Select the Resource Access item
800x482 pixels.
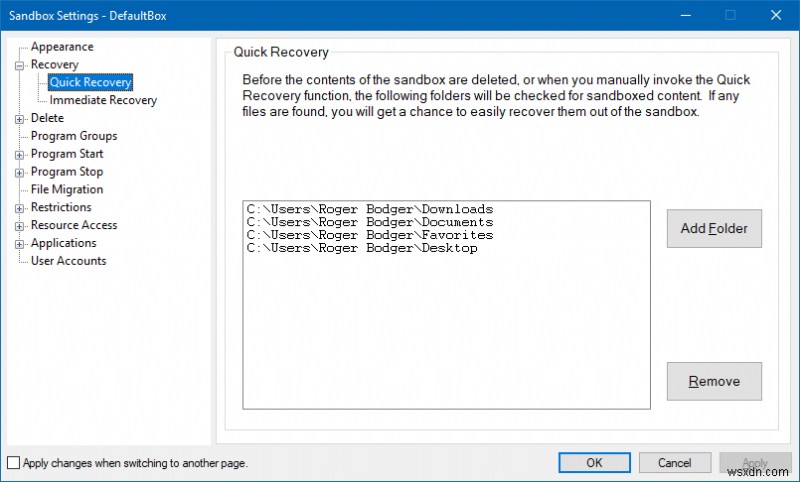pos(74,225)
